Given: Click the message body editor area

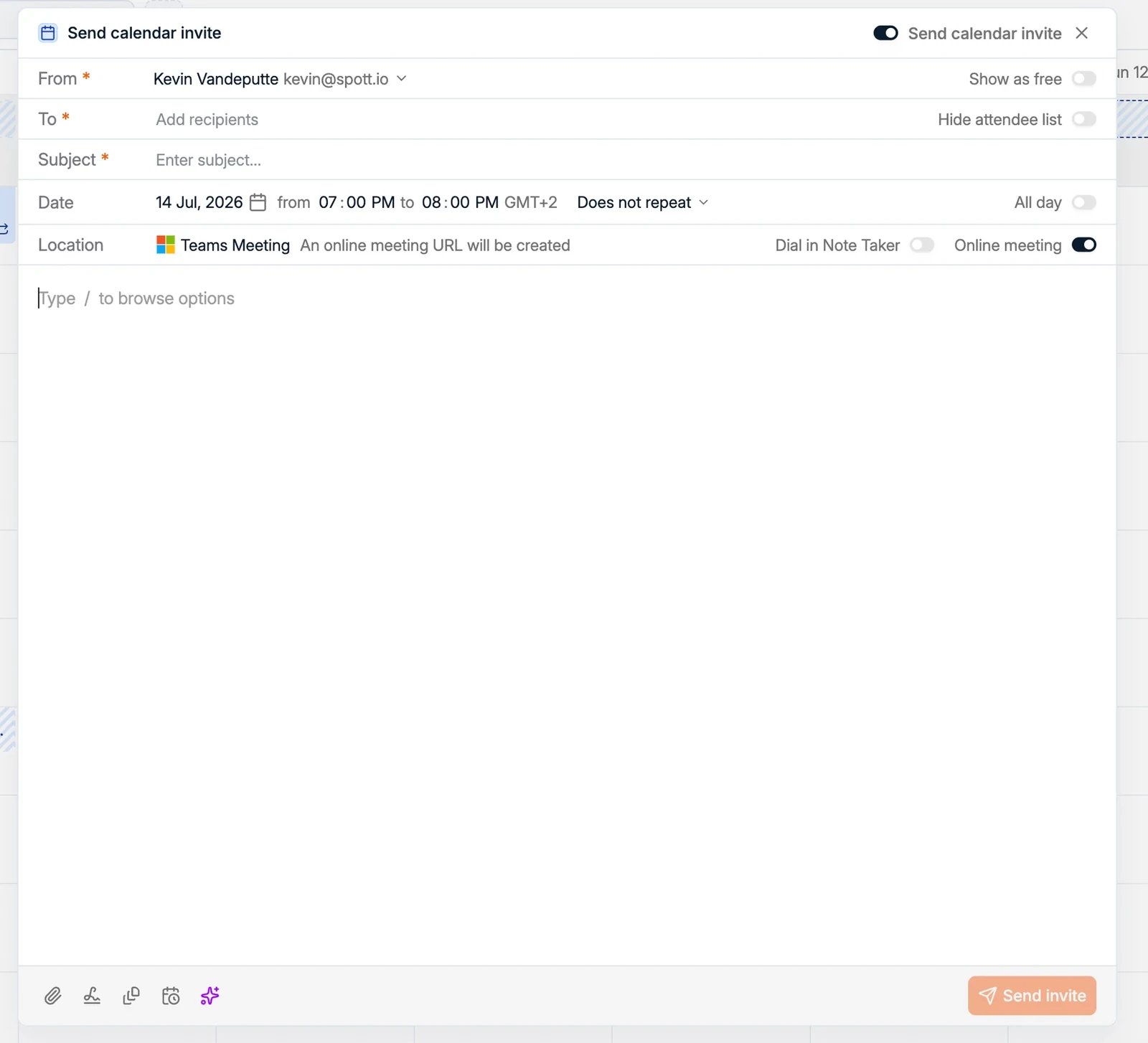Looking at the screenshot, I should coord(567,615).
